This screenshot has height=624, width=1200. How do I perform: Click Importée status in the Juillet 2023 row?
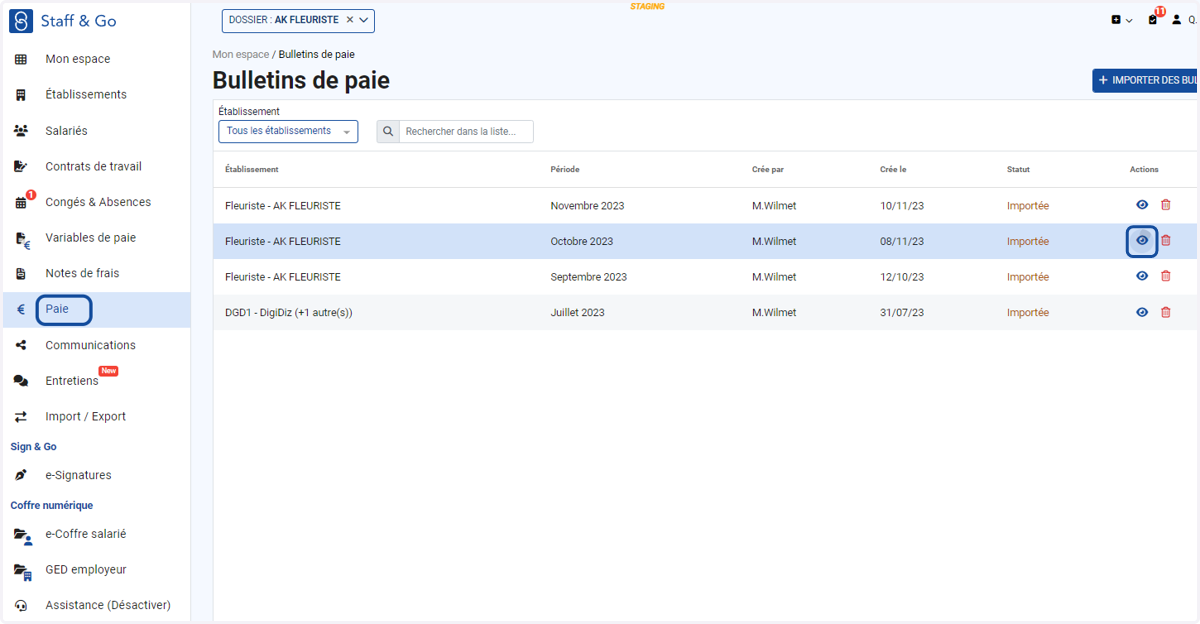click(1028, 313)
